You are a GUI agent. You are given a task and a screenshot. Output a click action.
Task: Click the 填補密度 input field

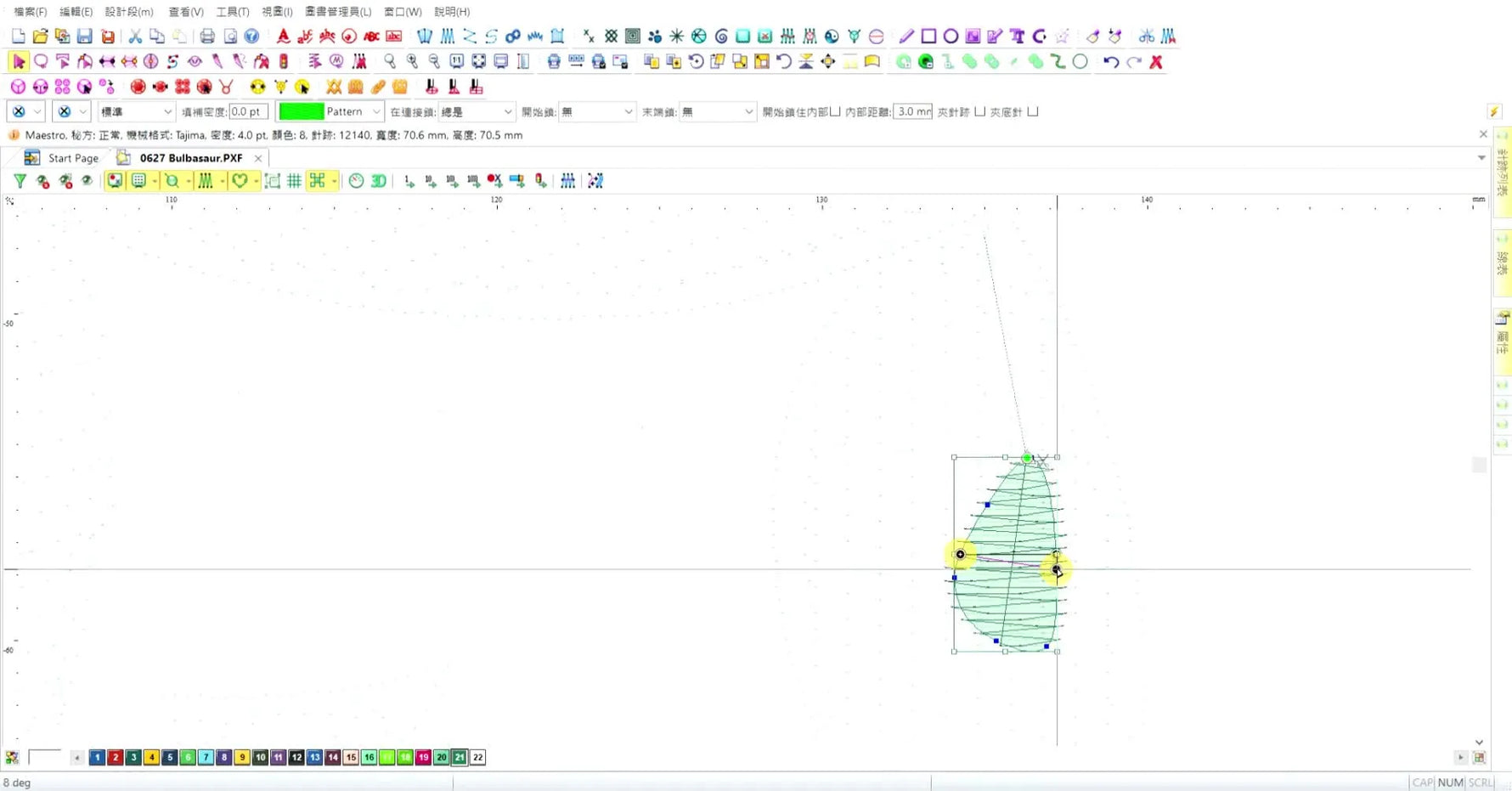tap(249, 111)
